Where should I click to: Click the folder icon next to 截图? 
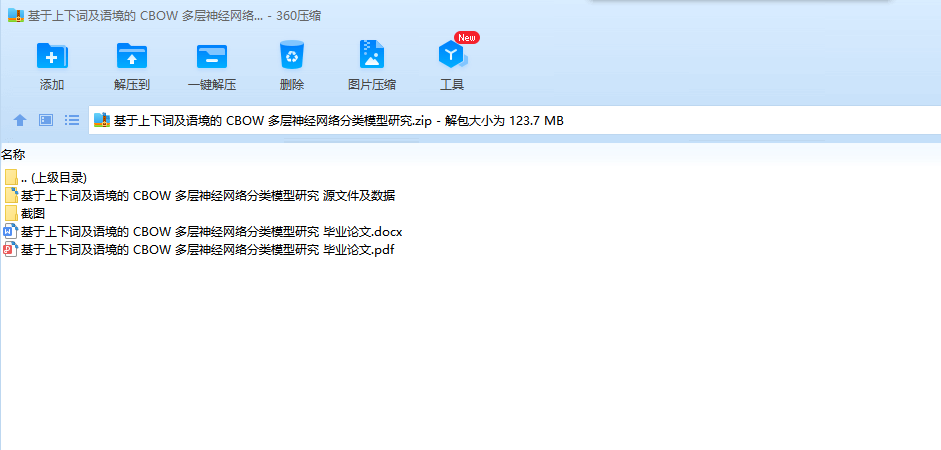click(x=11, y=214)
